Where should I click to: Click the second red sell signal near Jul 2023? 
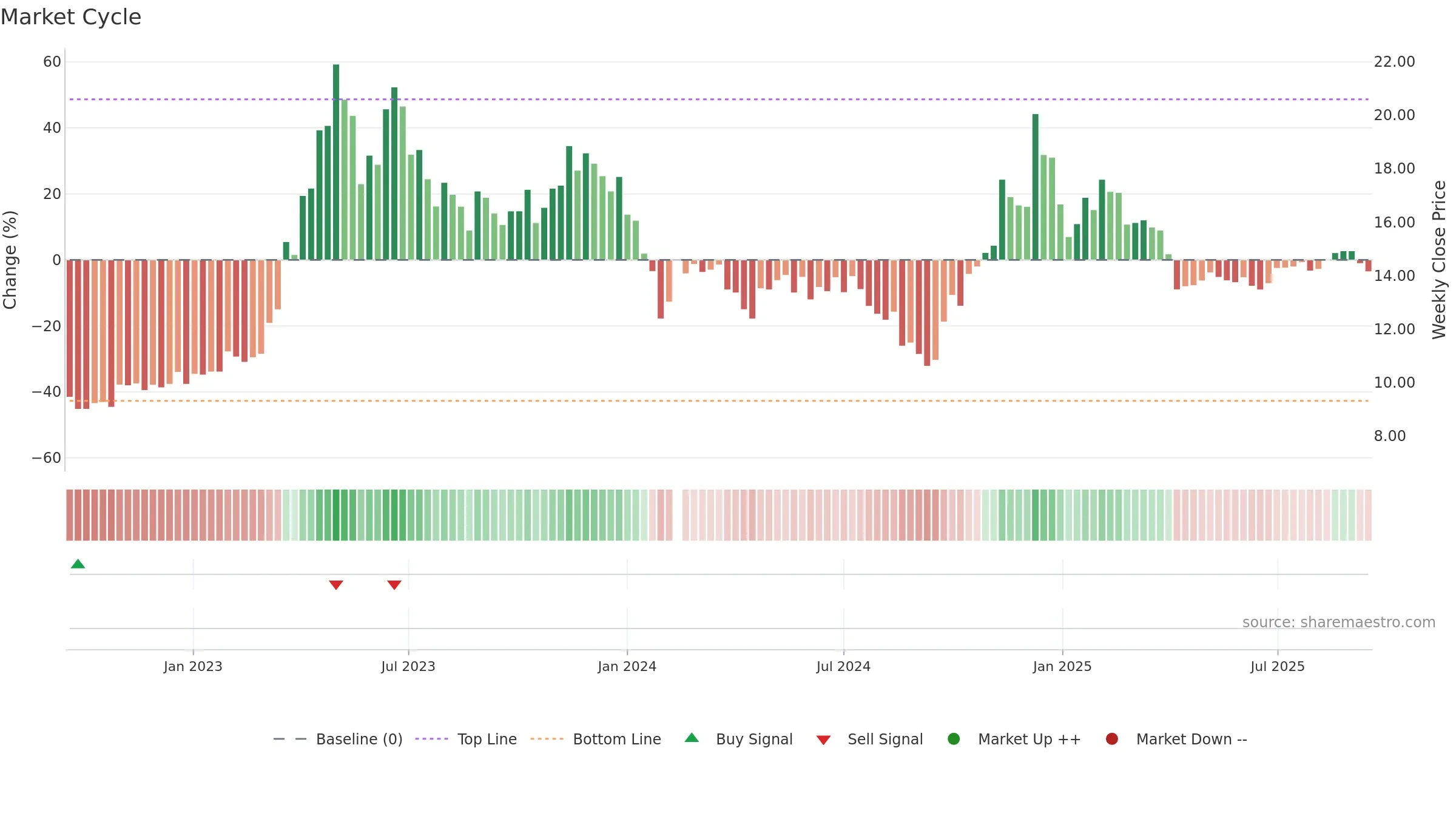[394, 585]
